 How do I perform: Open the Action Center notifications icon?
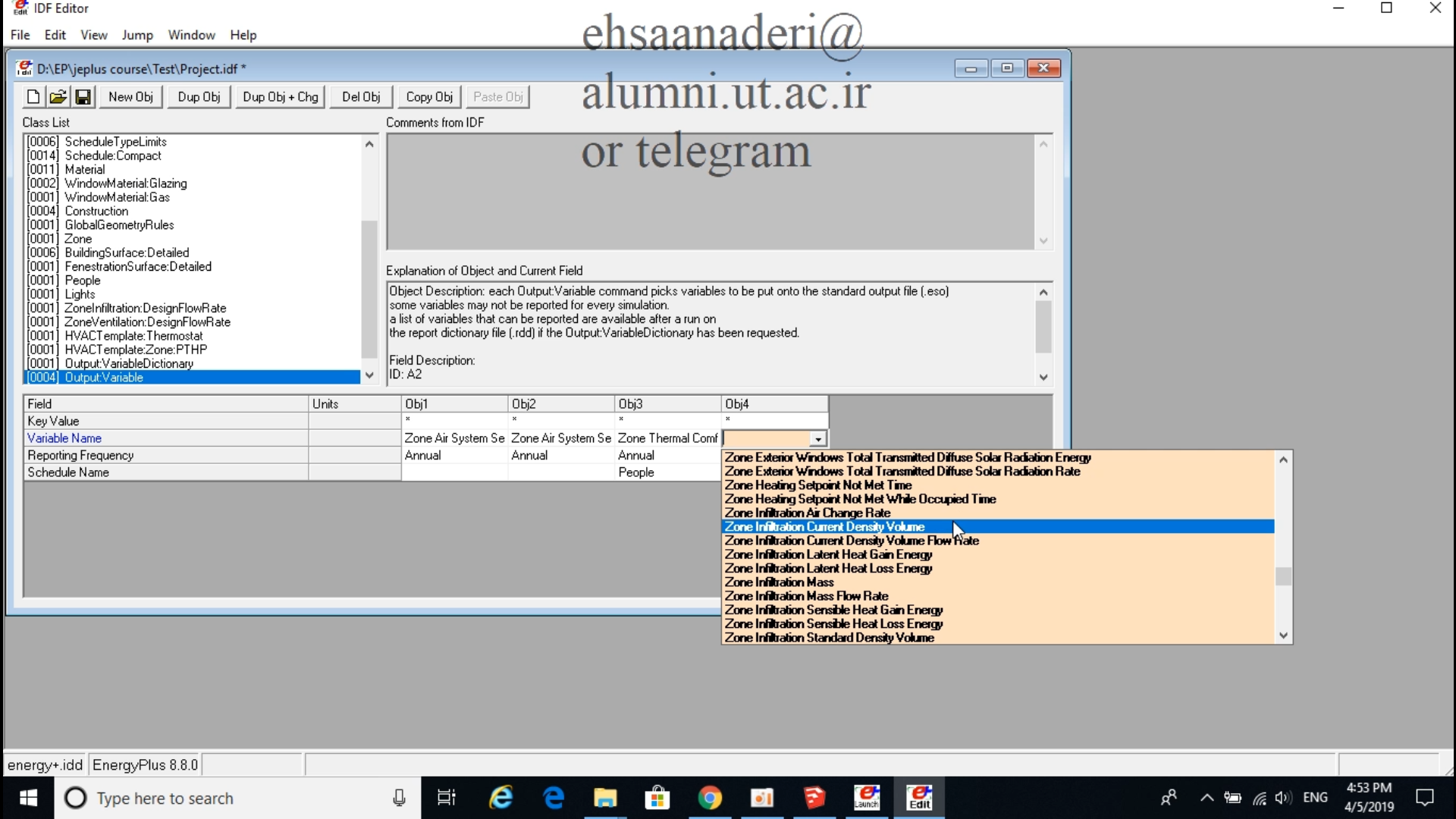point(1426,798)
